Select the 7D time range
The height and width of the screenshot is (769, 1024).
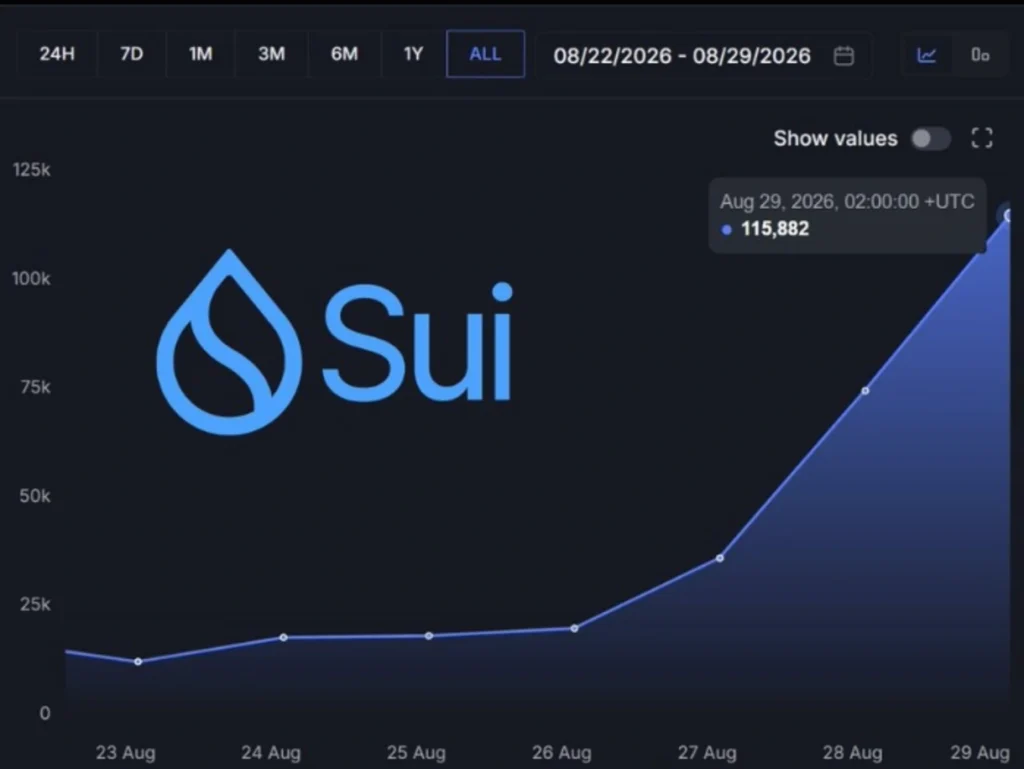[x=131, y=54]
